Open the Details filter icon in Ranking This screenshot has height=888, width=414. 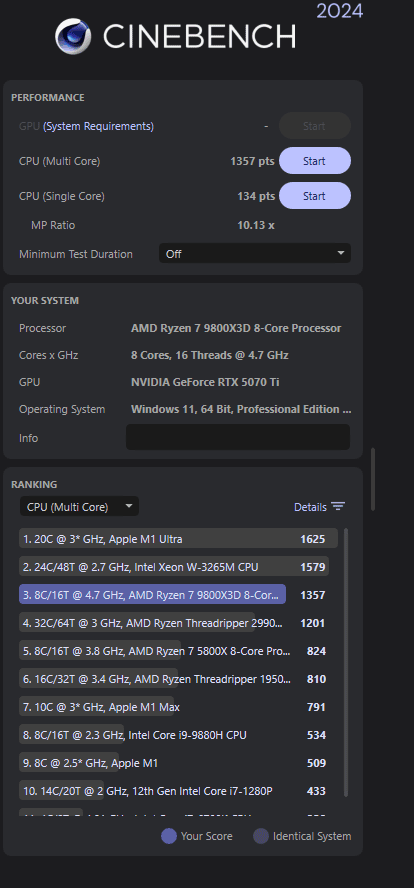click(x=338, y=506)
